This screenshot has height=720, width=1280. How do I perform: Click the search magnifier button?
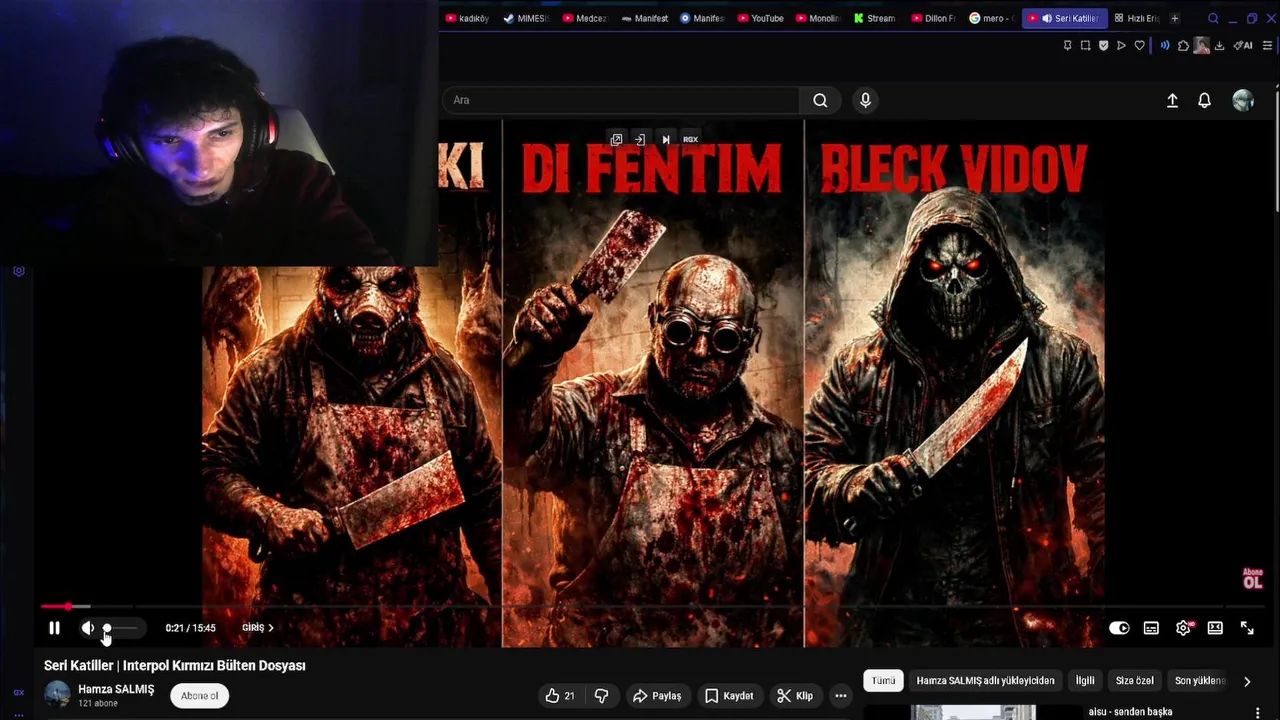[x=820, y=100]
